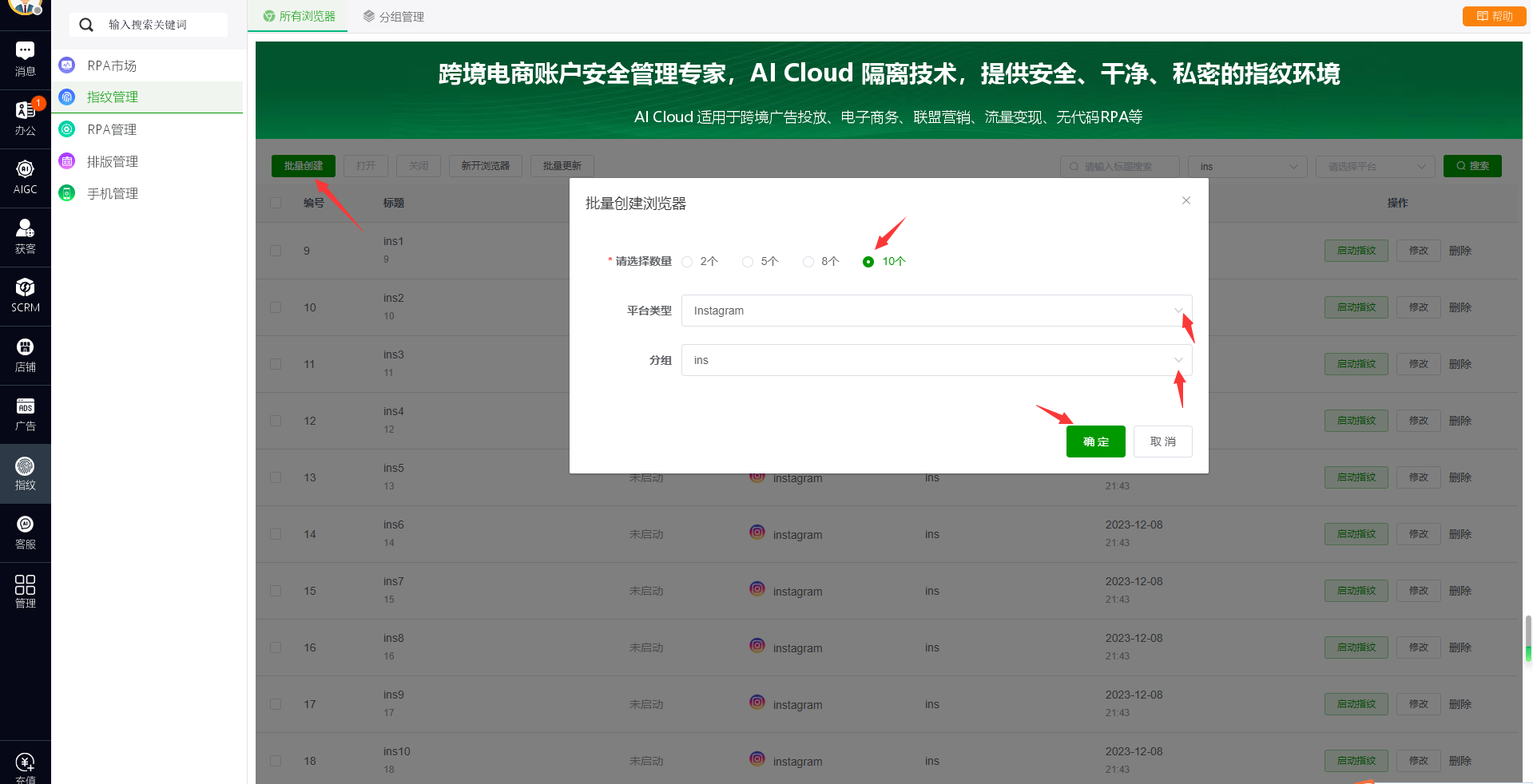Viewport: 1533px width, 784px height.
Task: Select the 10个 quantity option
Action: pos(884,262)
